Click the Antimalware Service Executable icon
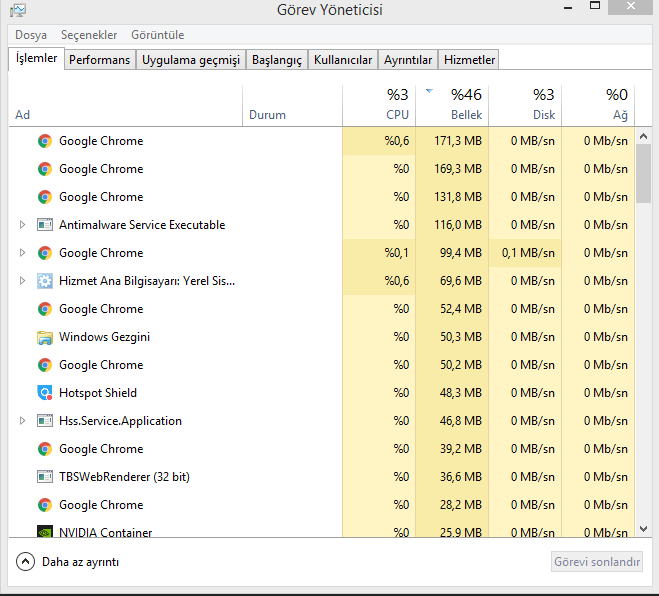The image size is (659, 596). coord(45,225)
